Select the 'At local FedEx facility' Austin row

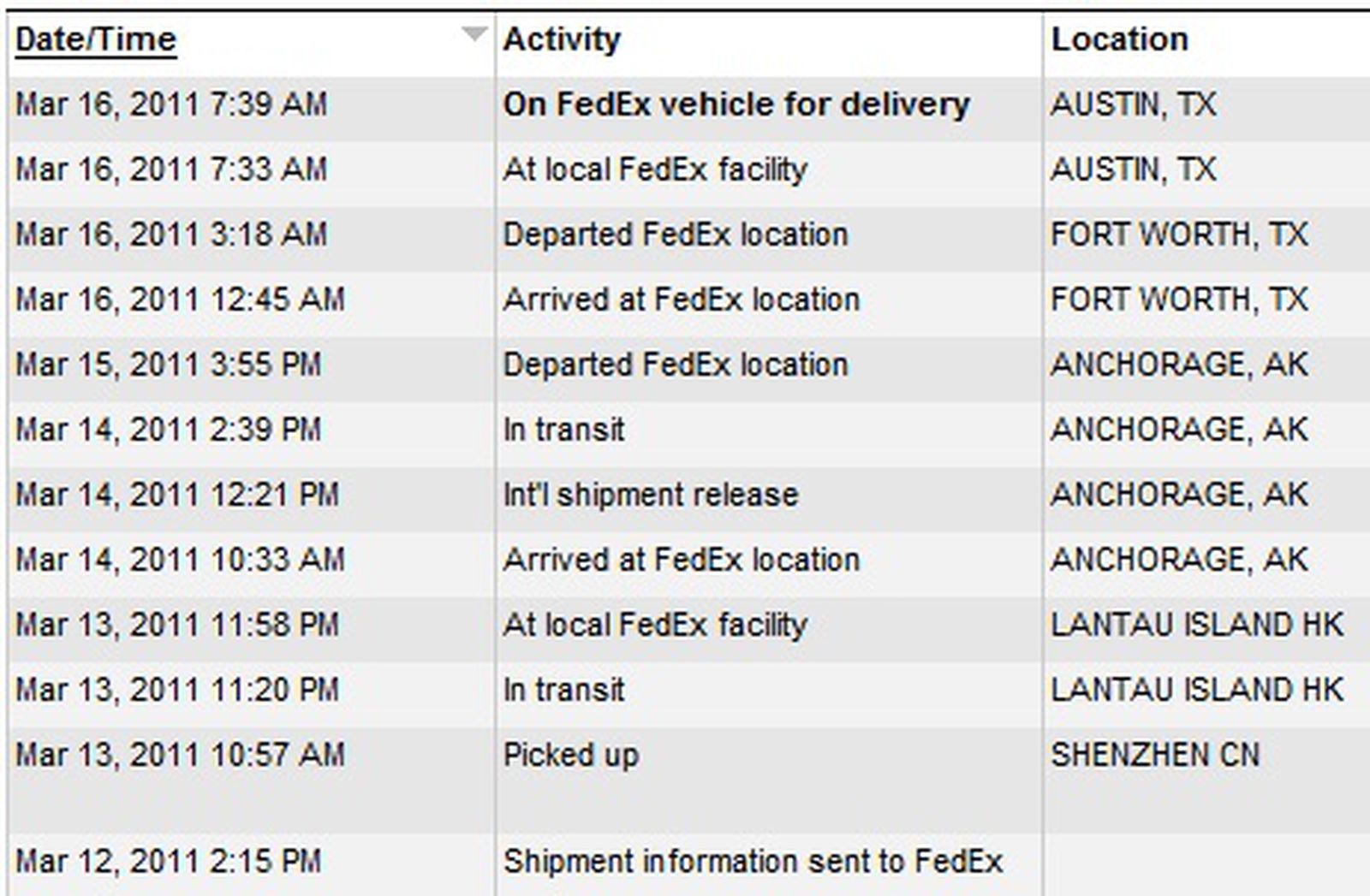(654, 169)
